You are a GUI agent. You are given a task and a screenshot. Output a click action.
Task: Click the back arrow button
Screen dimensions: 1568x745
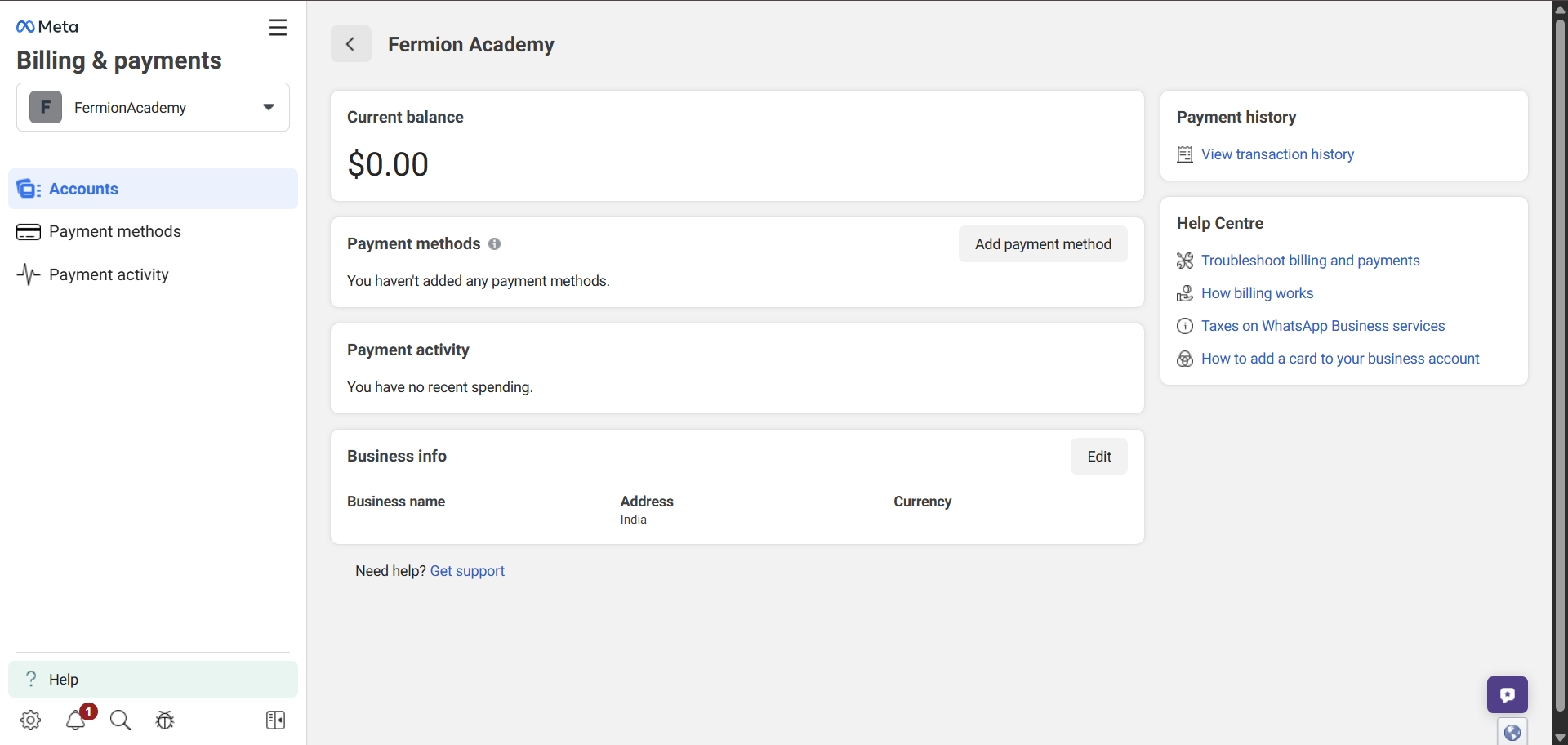(x=350, y=44)
